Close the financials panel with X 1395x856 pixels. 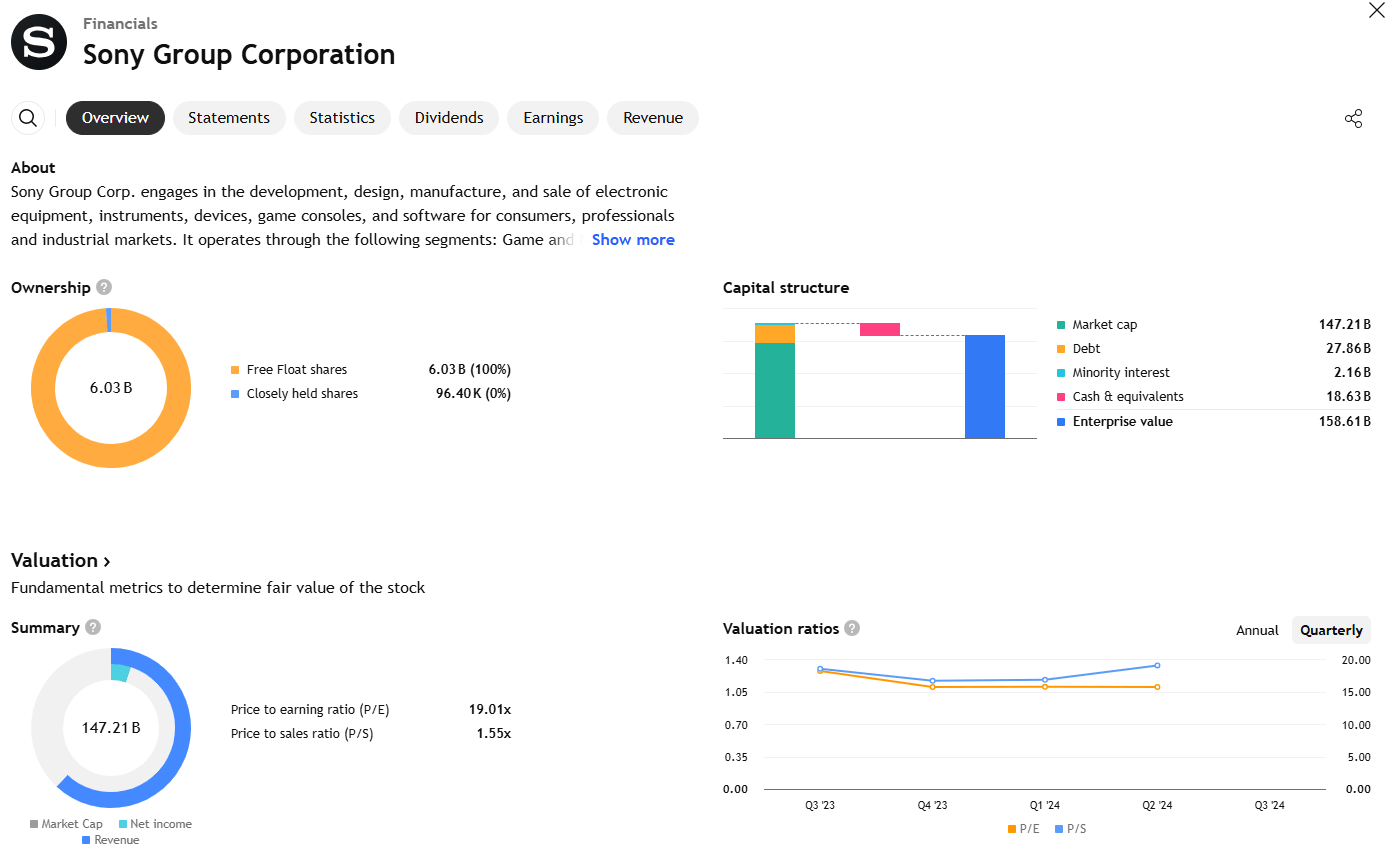coord(1377,11)
